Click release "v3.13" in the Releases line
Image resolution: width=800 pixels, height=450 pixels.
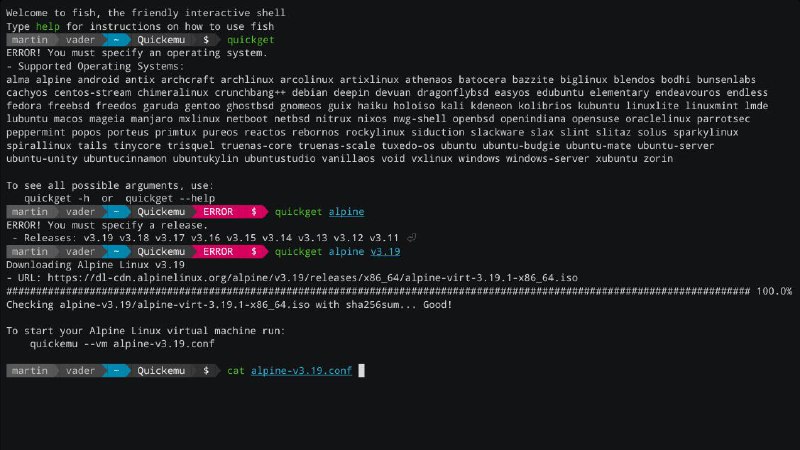pos(313,238)
